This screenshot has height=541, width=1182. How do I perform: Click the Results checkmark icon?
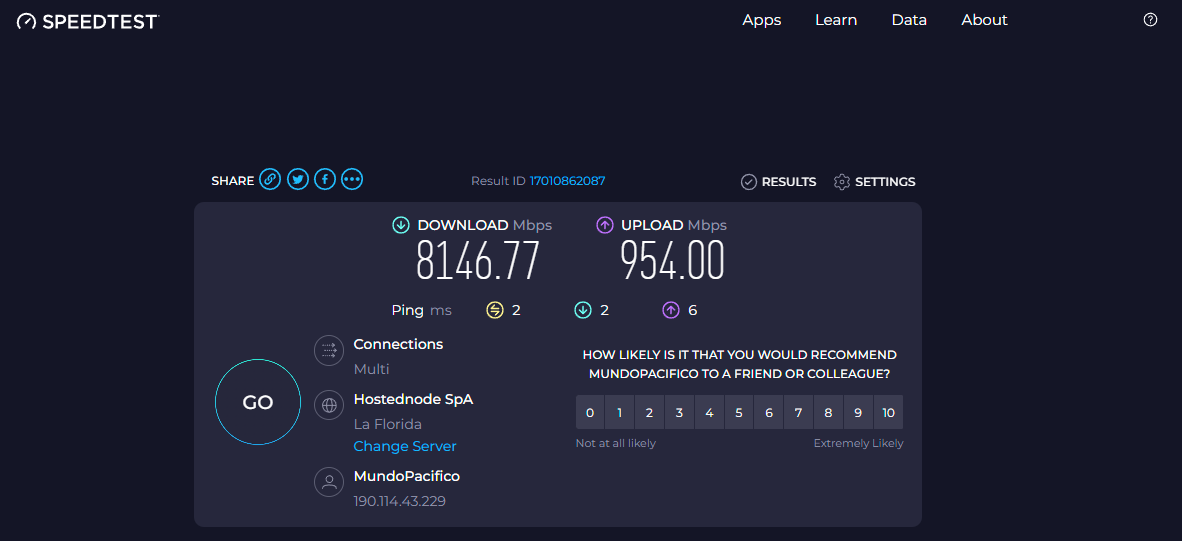[748, 182]
